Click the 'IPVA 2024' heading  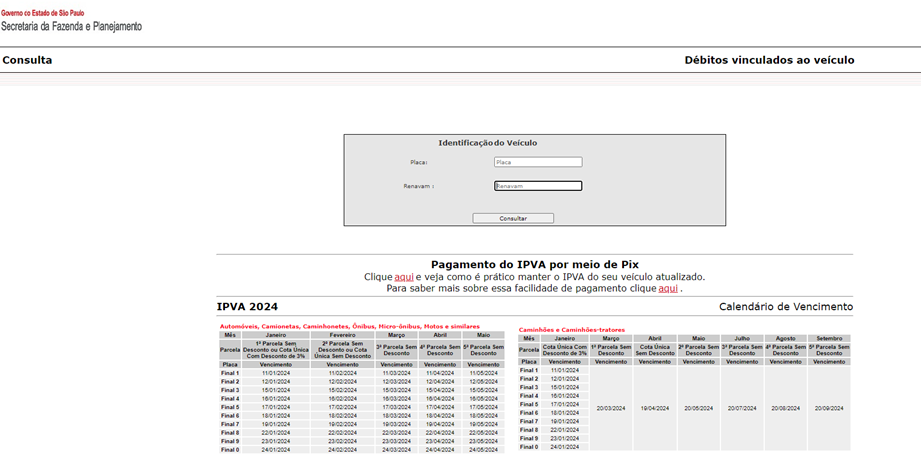247,307
